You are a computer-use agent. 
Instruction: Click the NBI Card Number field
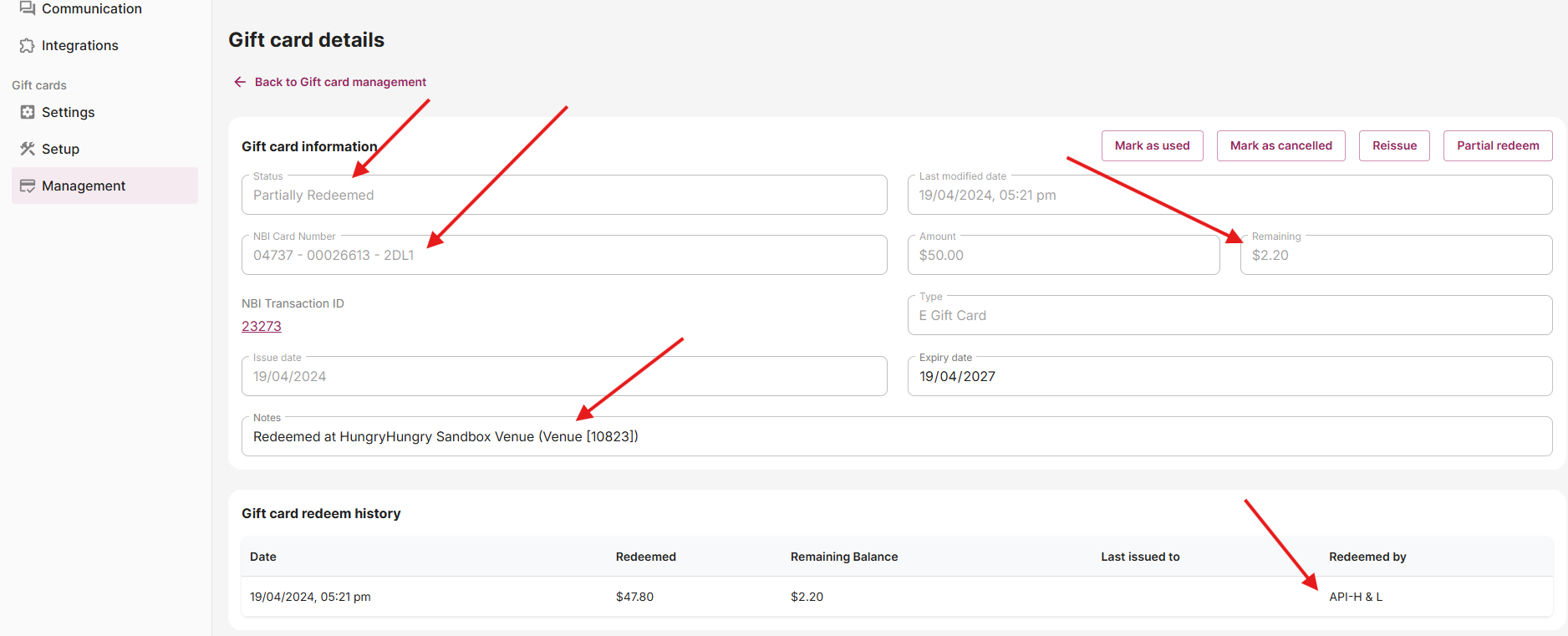tap(564, 256)
